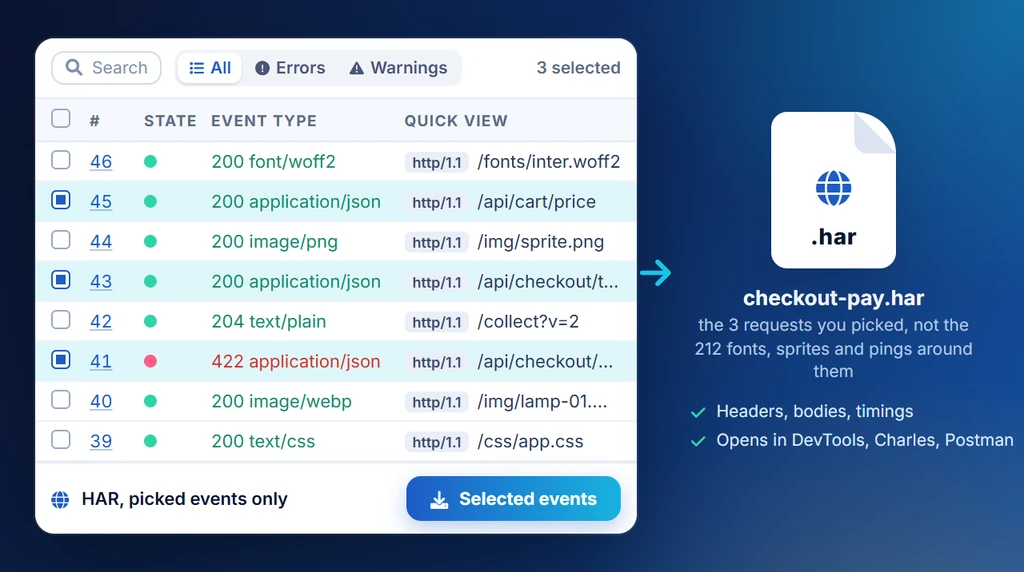Switch to the Errors filter tab

[x=290, y=68]
